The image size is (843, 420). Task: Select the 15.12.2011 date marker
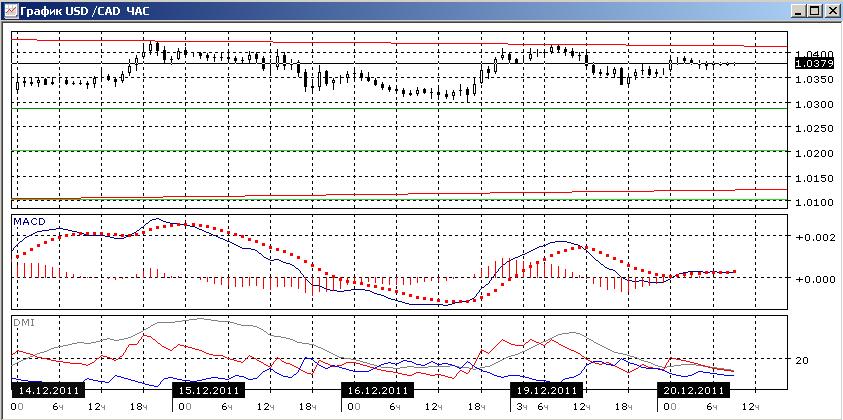[x=208, y=390]
